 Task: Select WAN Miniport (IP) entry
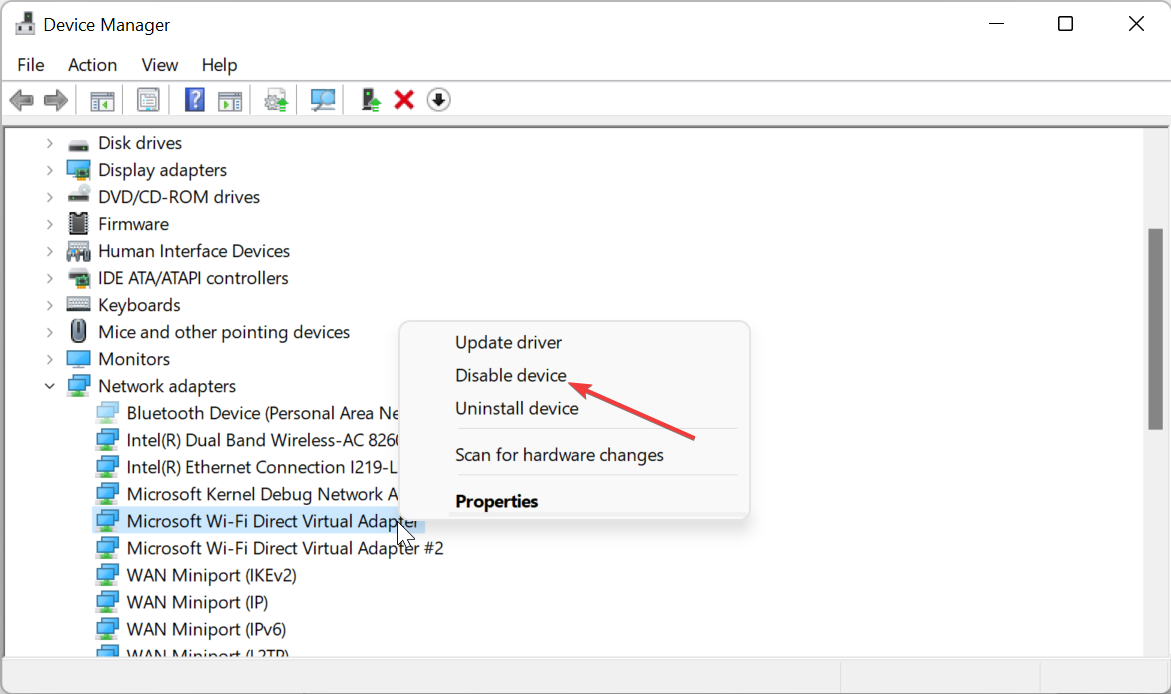click(x=197, y=602)
